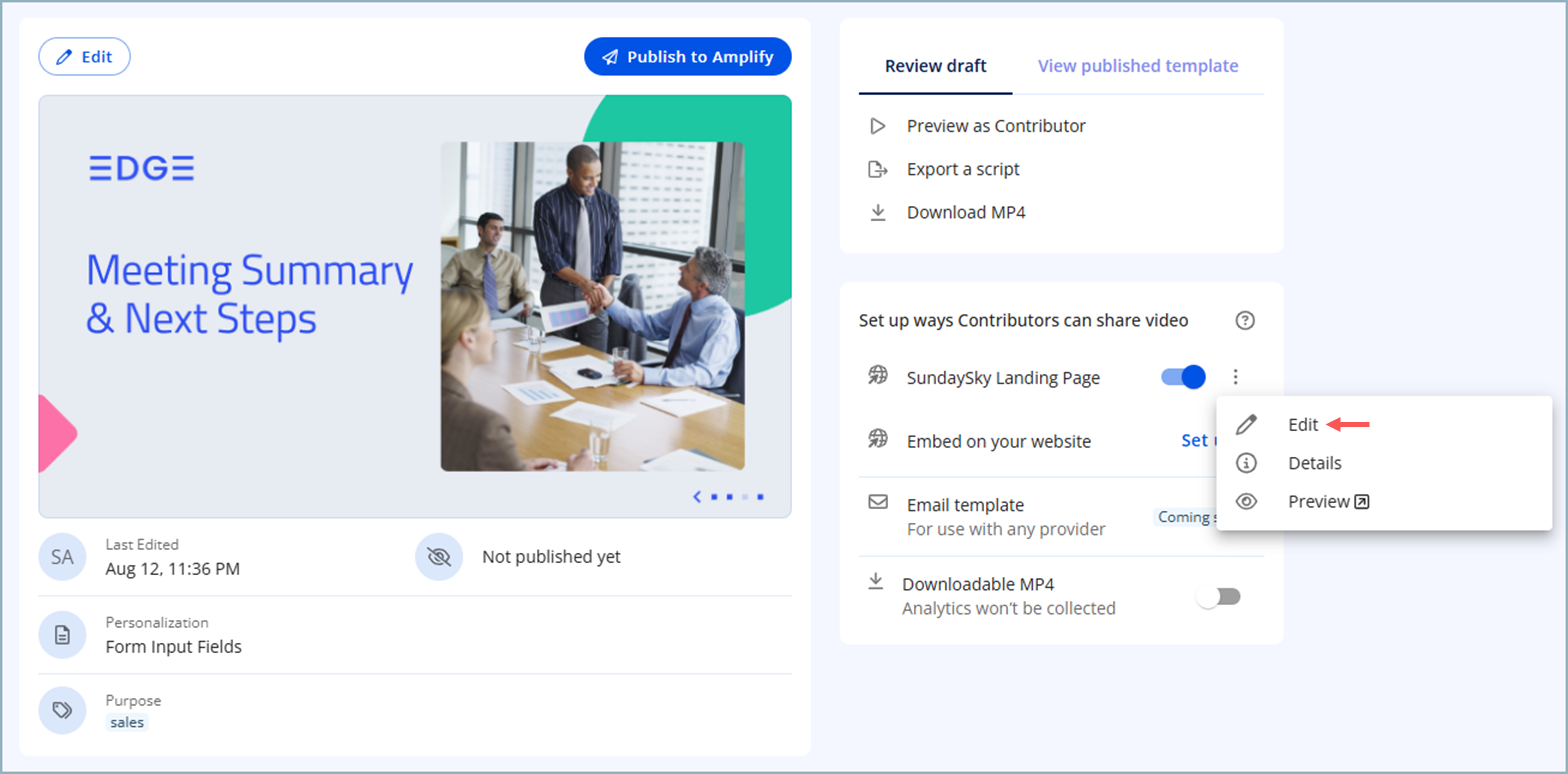Switch to View published template tab
The image size is (1568, 774).
(1137, 66)
